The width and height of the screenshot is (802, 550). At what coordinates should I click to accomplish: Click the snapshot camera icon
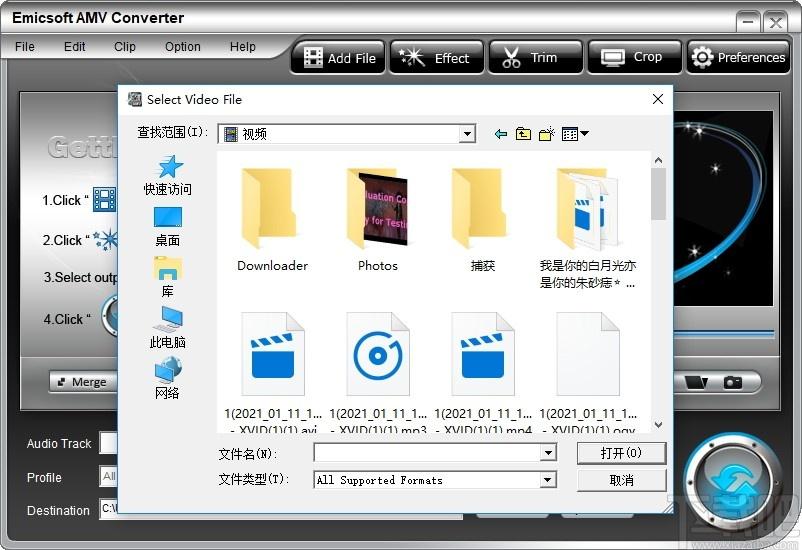pos(732,382)
